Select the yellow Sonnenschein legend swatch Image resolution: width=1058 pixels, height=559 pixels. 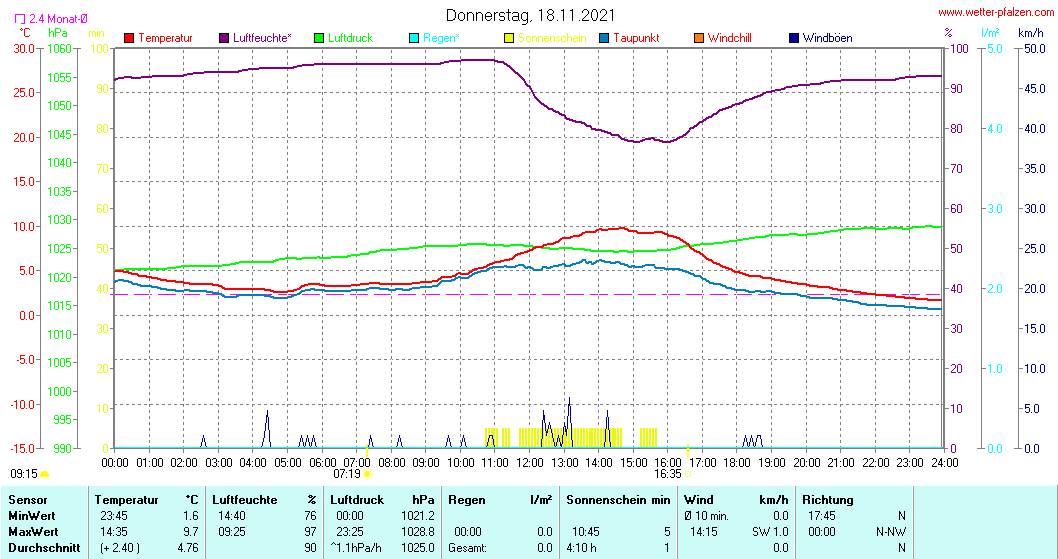click(509, 38)
